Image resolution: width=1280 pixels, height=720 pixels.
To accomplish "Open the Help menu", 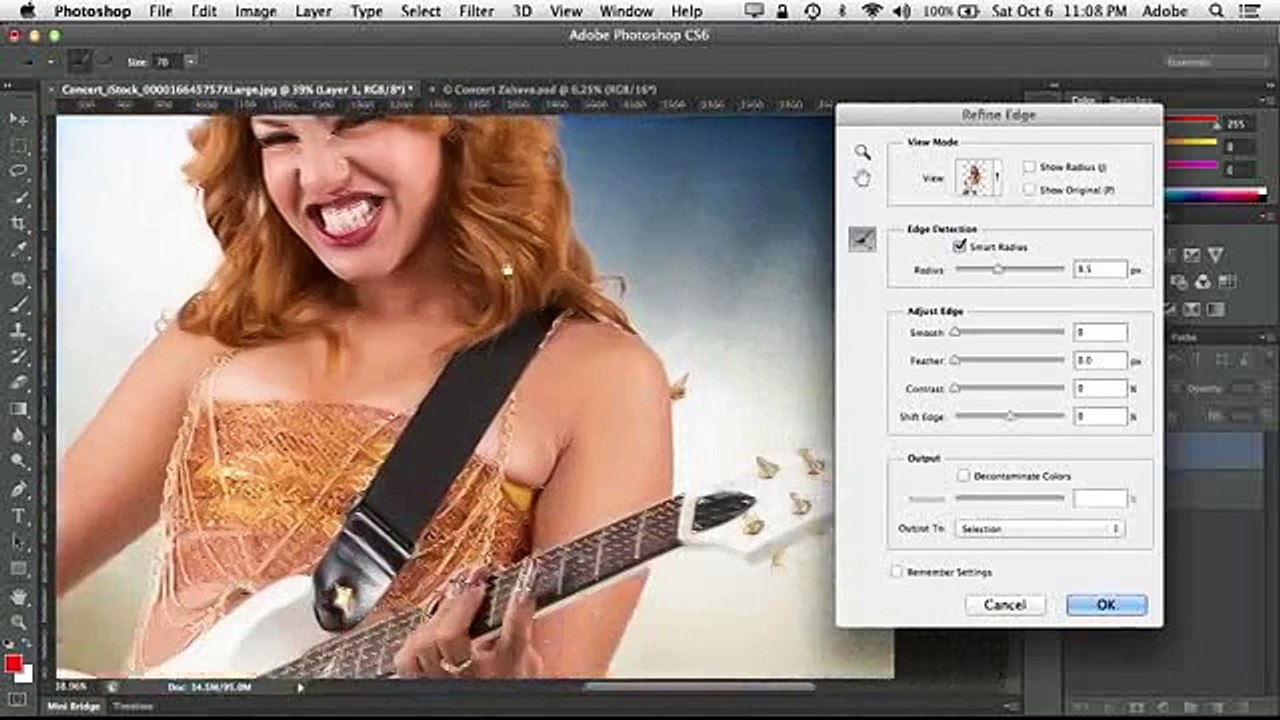I will [686, 11].
